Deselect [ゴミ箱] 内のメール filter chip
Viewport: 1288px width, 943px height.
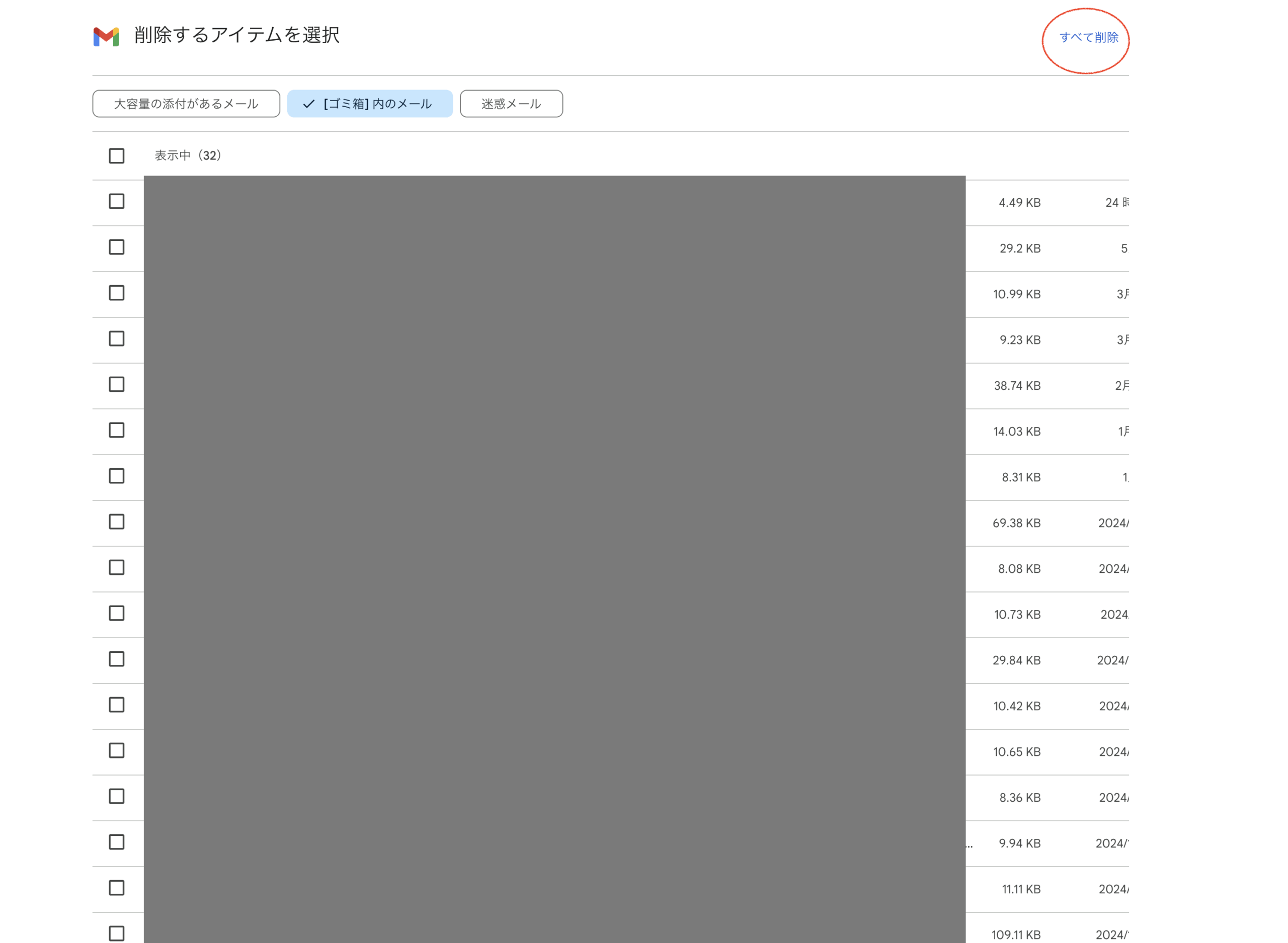(x=377, y=104)
